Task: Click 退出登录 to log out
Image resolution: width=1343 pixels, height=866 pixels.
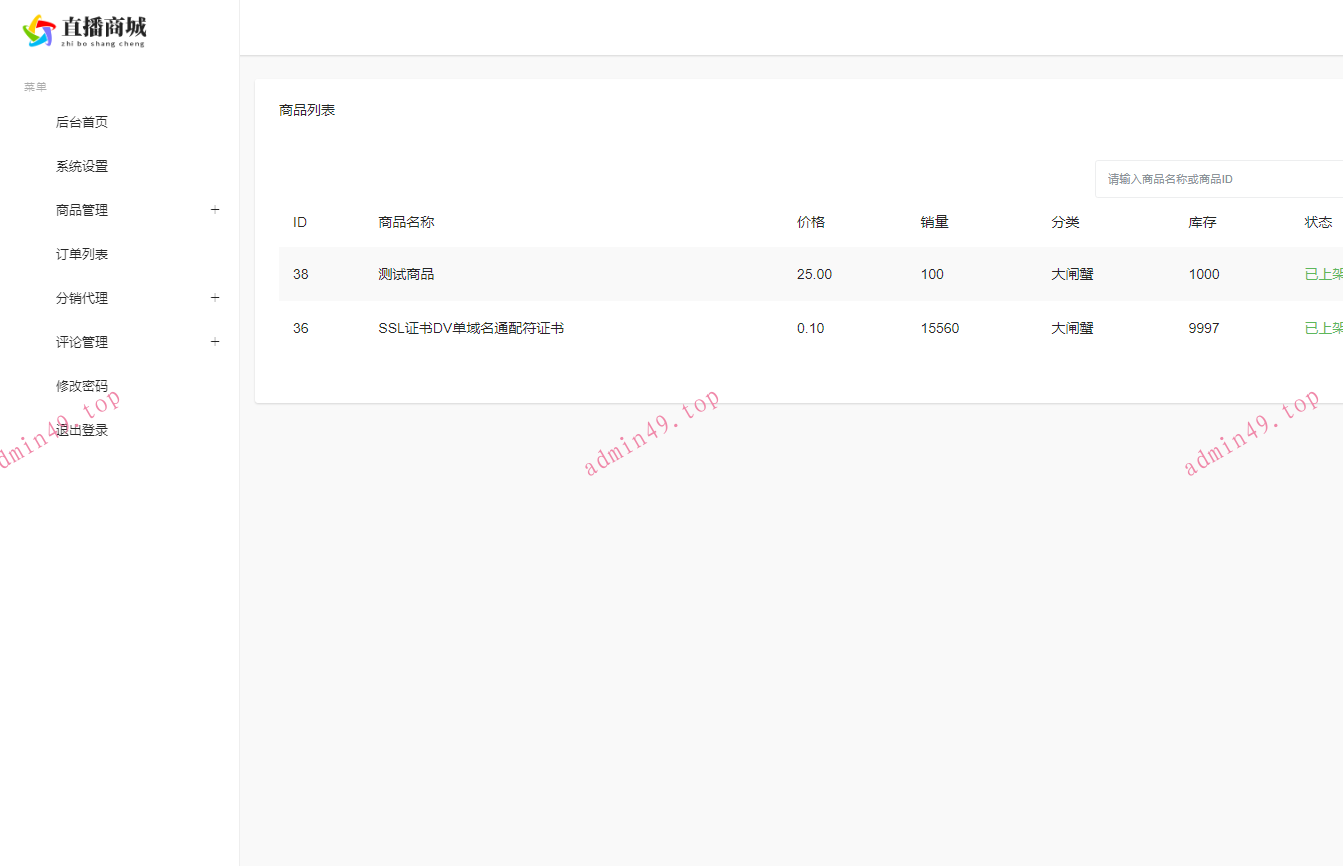Action: pos(82,430)
